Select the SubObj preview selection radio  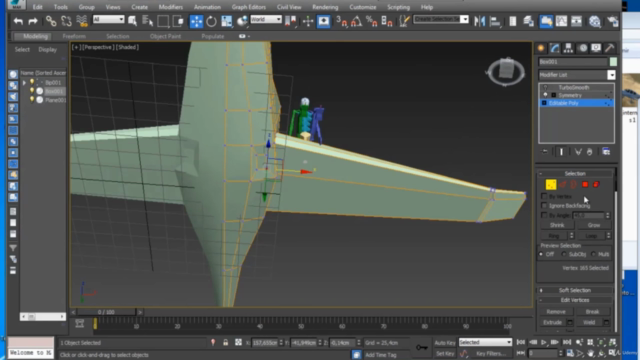pos(564,254)
